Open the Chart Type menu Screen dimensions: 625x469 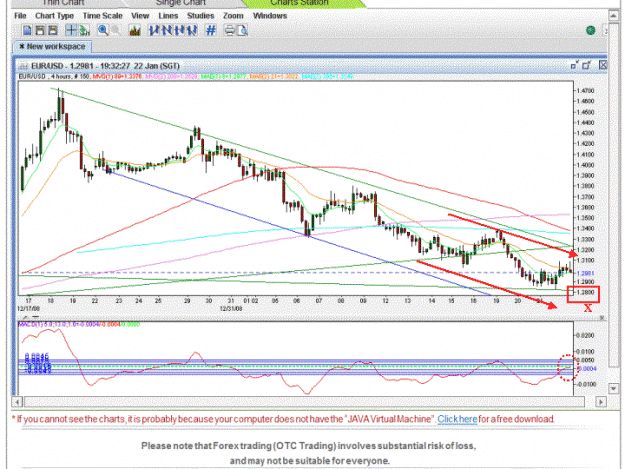pos(55,16)
